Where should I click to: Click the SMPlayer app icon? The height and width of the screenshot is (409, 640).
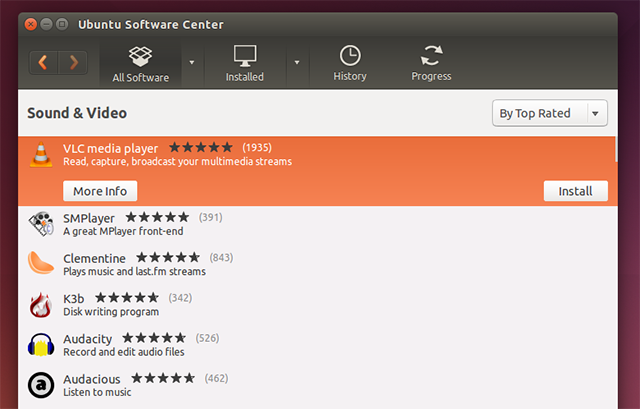click(x=41, y=224)
